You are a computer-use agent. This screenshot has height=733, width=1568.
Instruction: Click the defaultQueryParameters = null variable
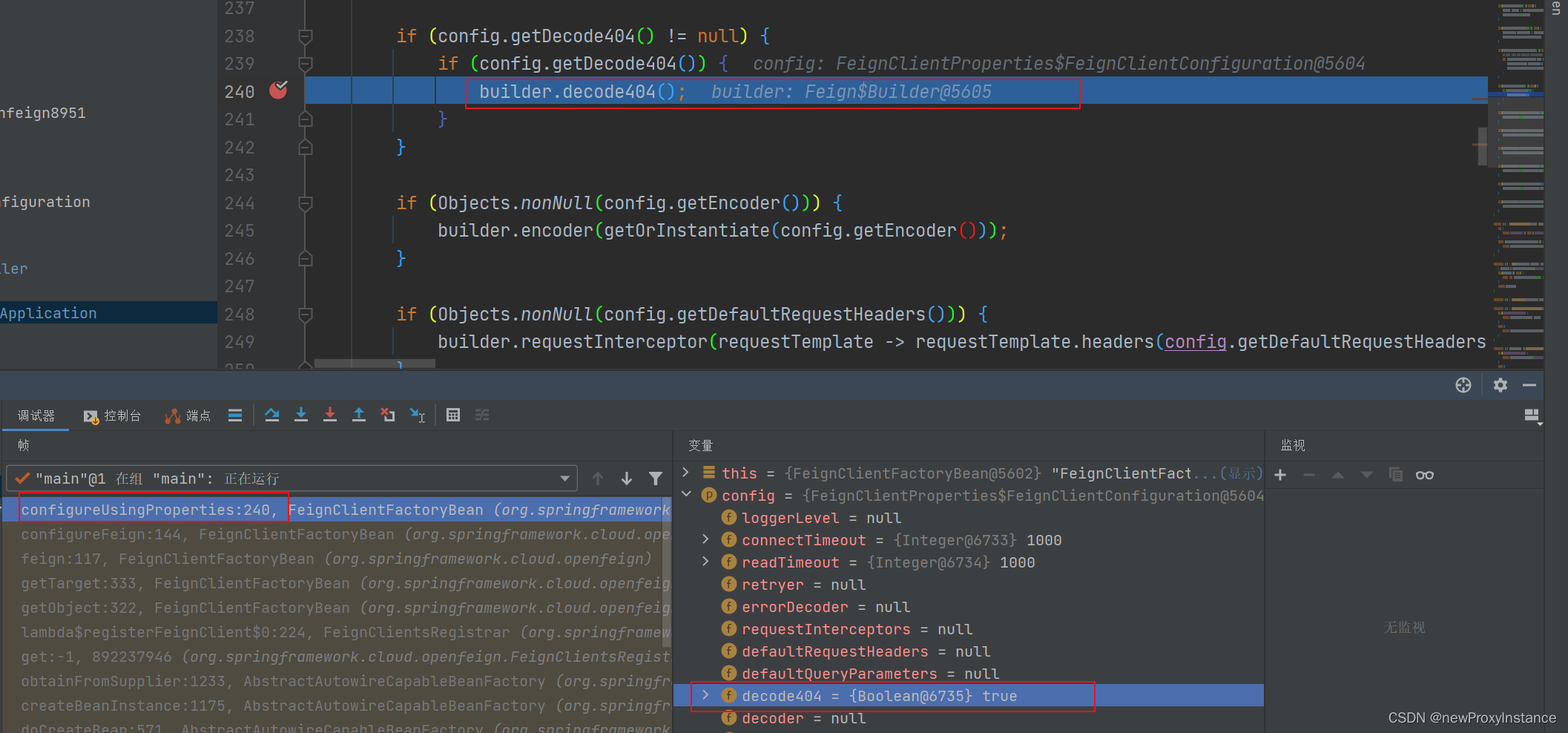coord(870,674)
